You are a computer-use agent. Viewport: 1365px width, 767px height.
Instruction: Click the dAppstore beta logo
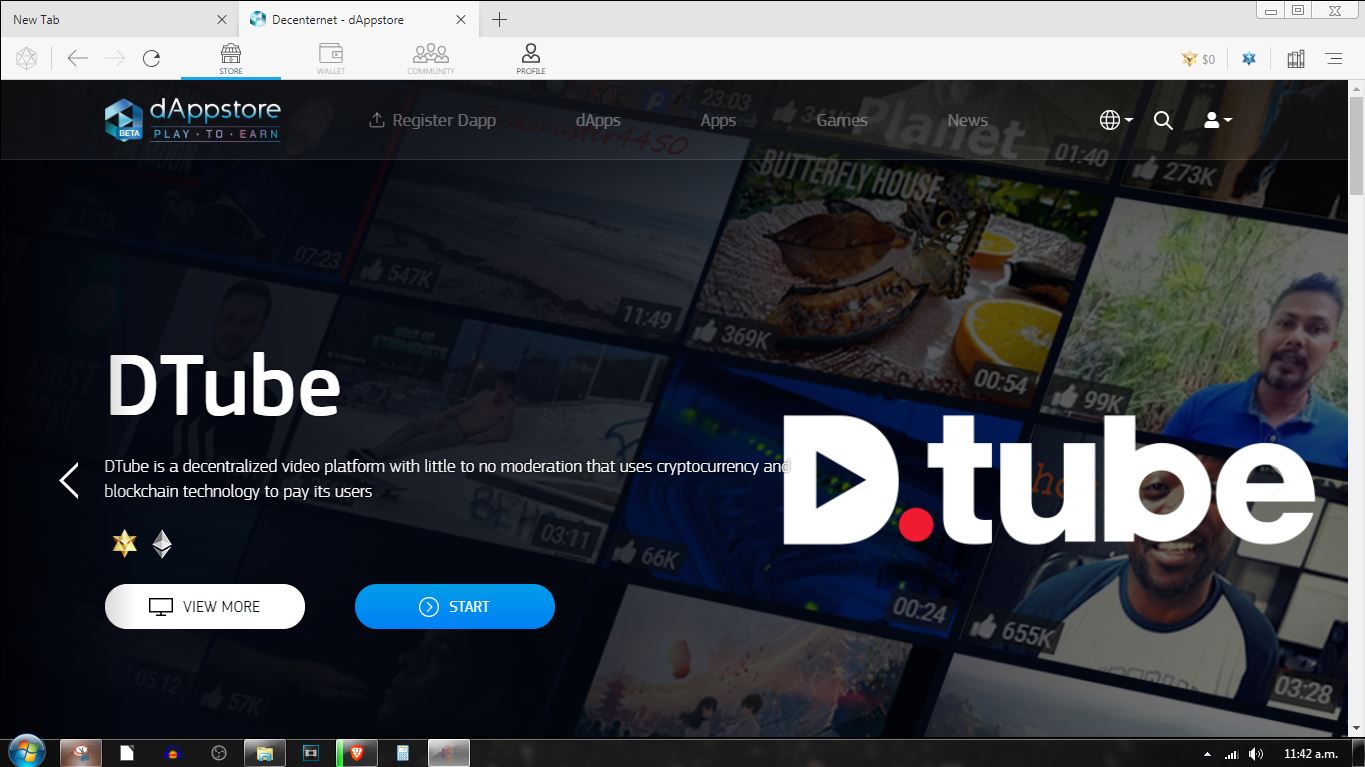(x=193, y=120)
